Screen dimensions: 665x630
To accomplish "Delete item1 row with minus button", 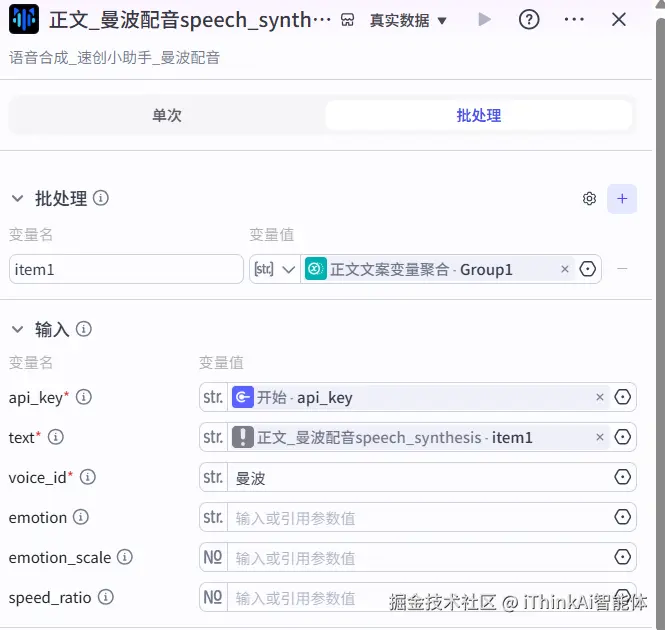I will click(622, 269).
